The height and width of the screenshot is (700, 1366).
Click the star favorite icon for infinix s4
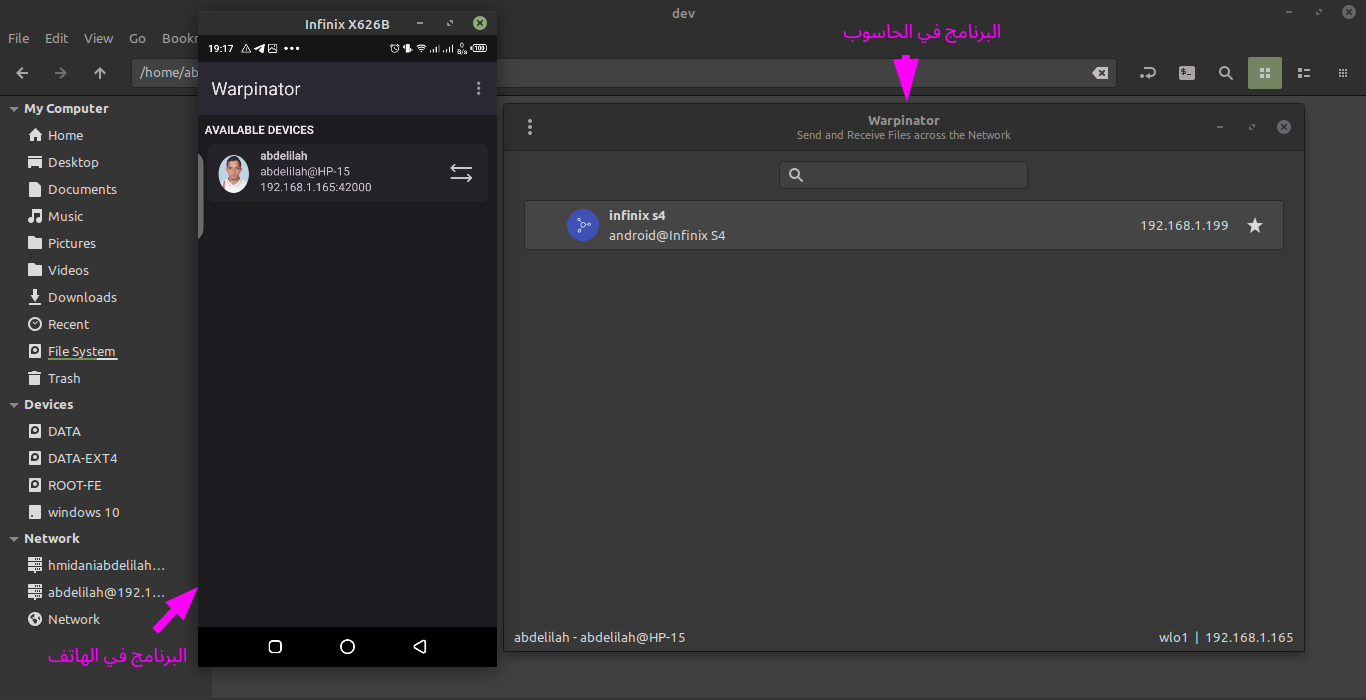[x=1254, y=226]
